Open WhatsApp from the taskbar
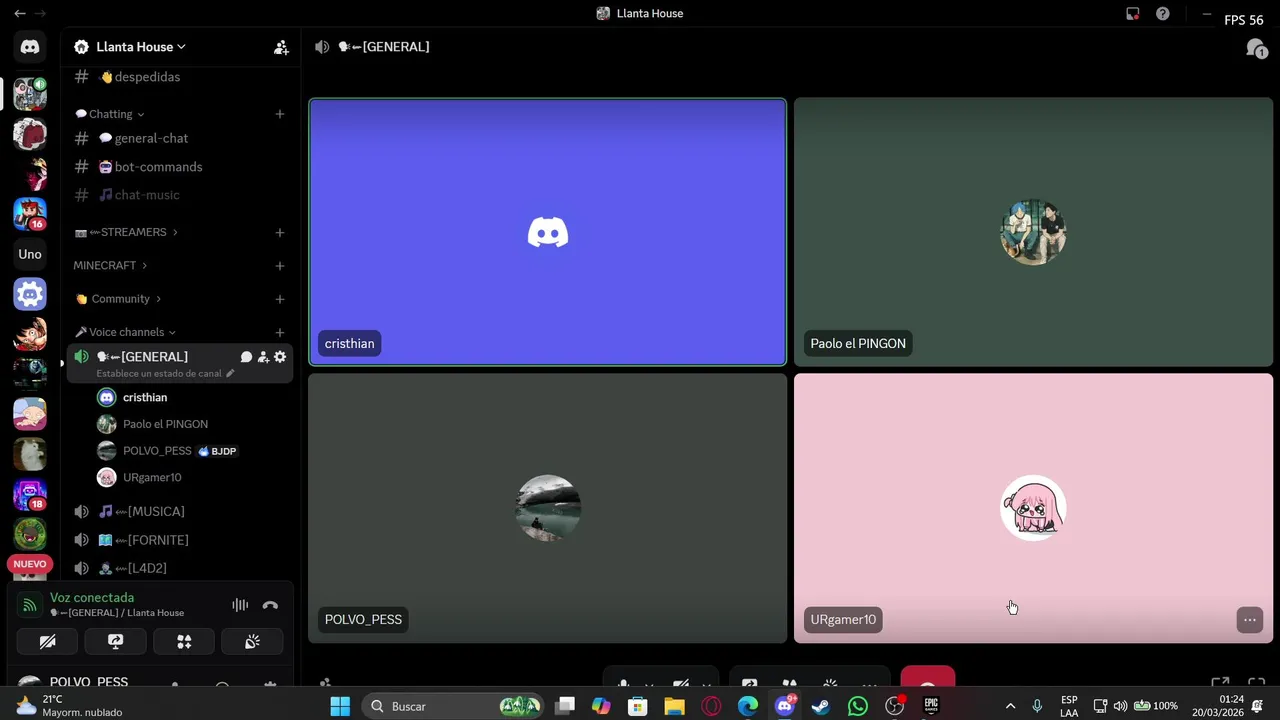Image resolution: width=1280 pixels, height=720 pixels. [x=858, y=706]
